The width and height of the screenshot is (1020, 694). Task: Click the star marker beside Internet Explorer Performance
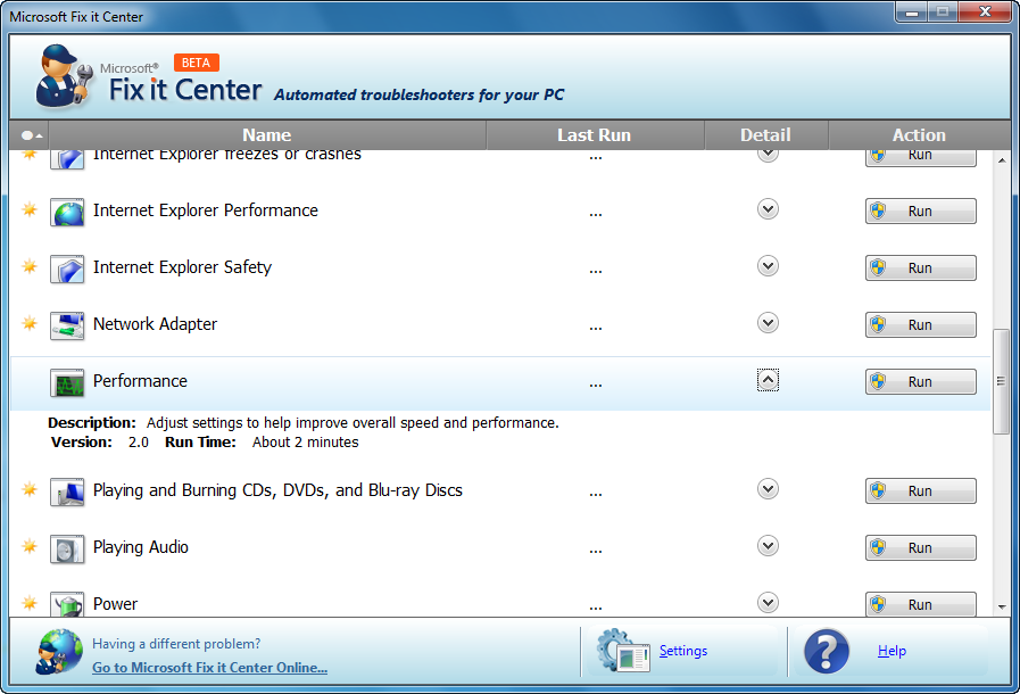29,209
